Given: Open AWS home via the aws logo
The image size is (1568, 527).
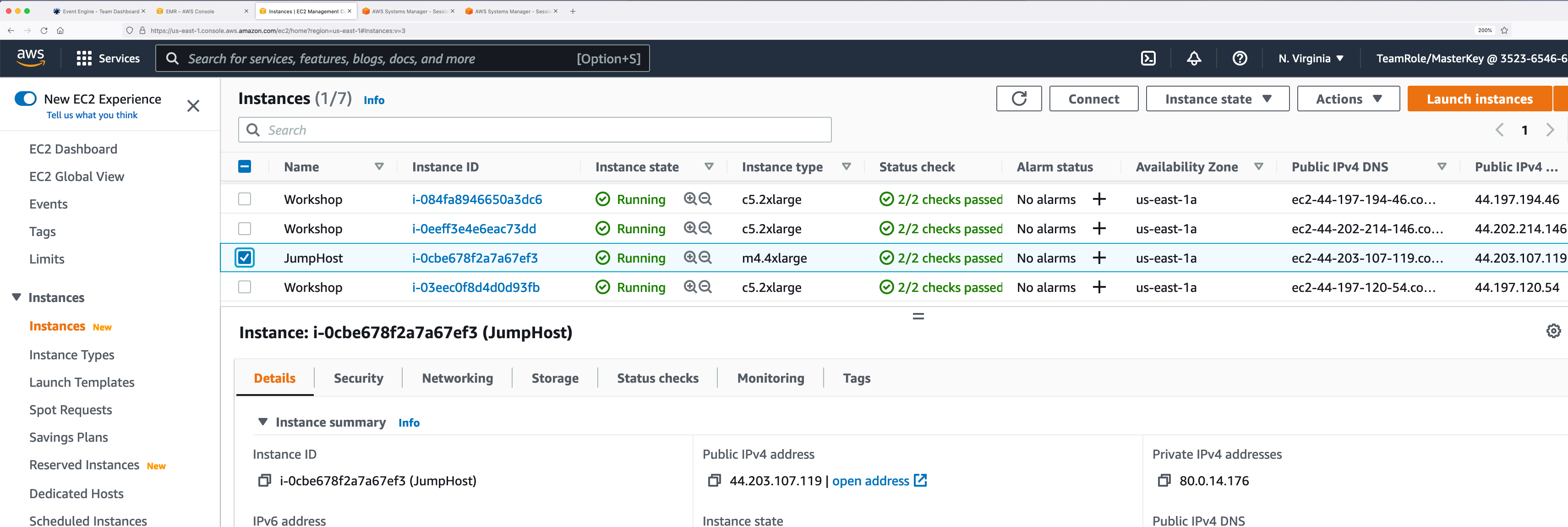Looking at the screenshot, I should coord(30,58).
